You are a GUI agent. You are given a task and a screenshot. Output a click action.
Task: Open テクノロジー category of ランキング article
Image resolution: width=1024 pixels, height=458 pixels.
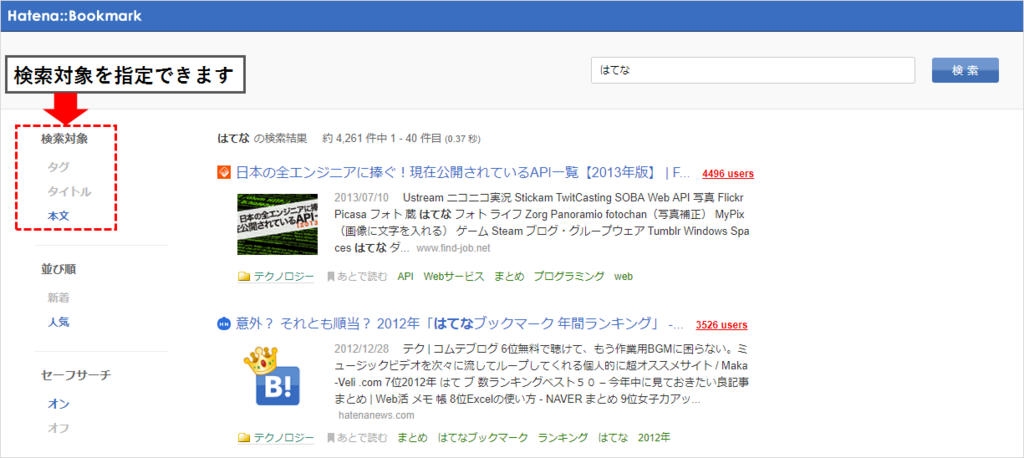click(283, 438)
